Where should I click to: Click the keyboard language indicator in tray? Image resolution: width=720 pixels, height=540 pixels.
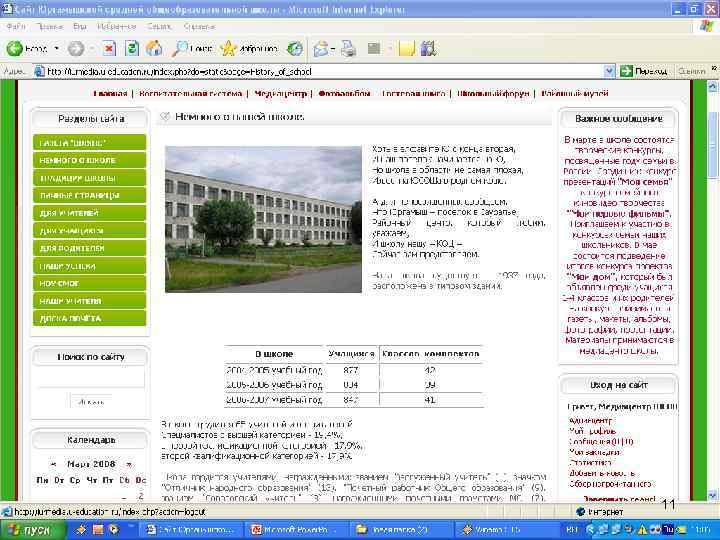pyautogui.click(x=572, y=530)
